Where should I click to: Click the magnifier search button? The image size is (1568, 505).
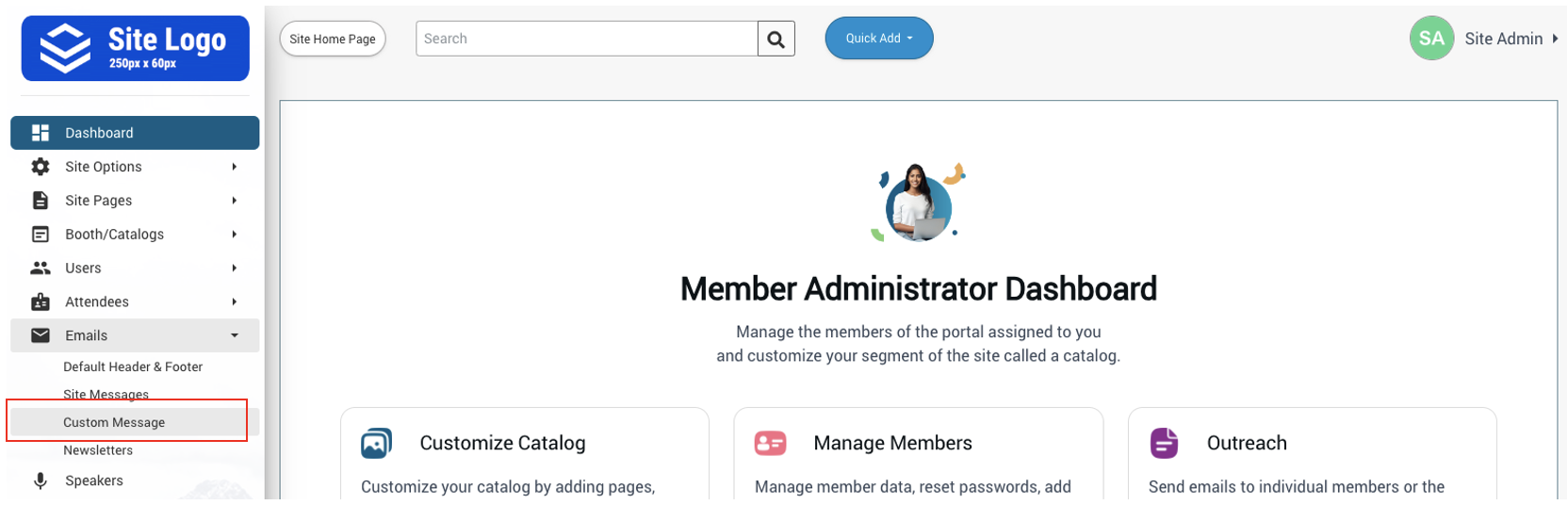776,39
